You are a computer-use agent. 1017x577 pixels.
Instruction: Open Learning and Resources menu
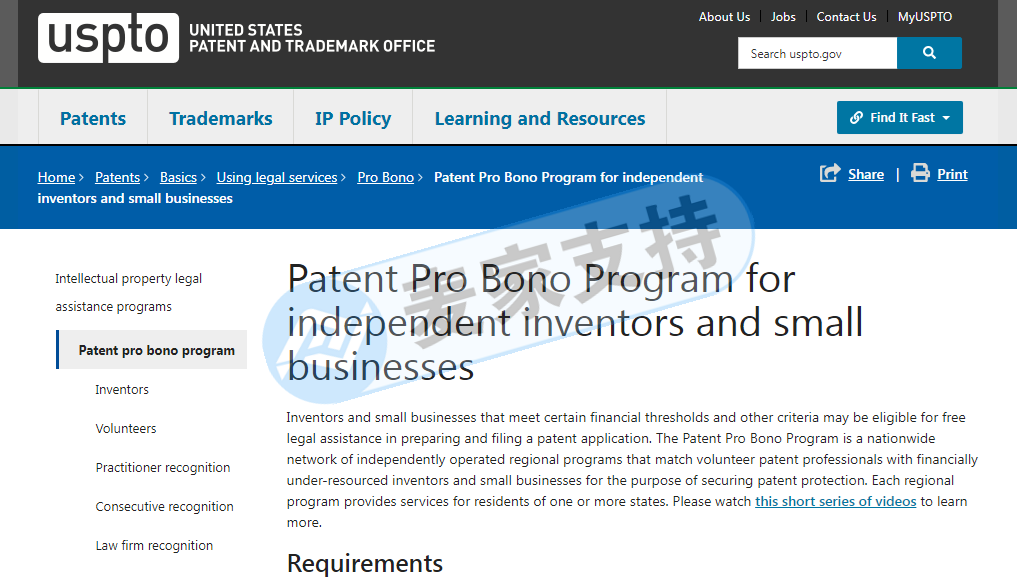540,119
